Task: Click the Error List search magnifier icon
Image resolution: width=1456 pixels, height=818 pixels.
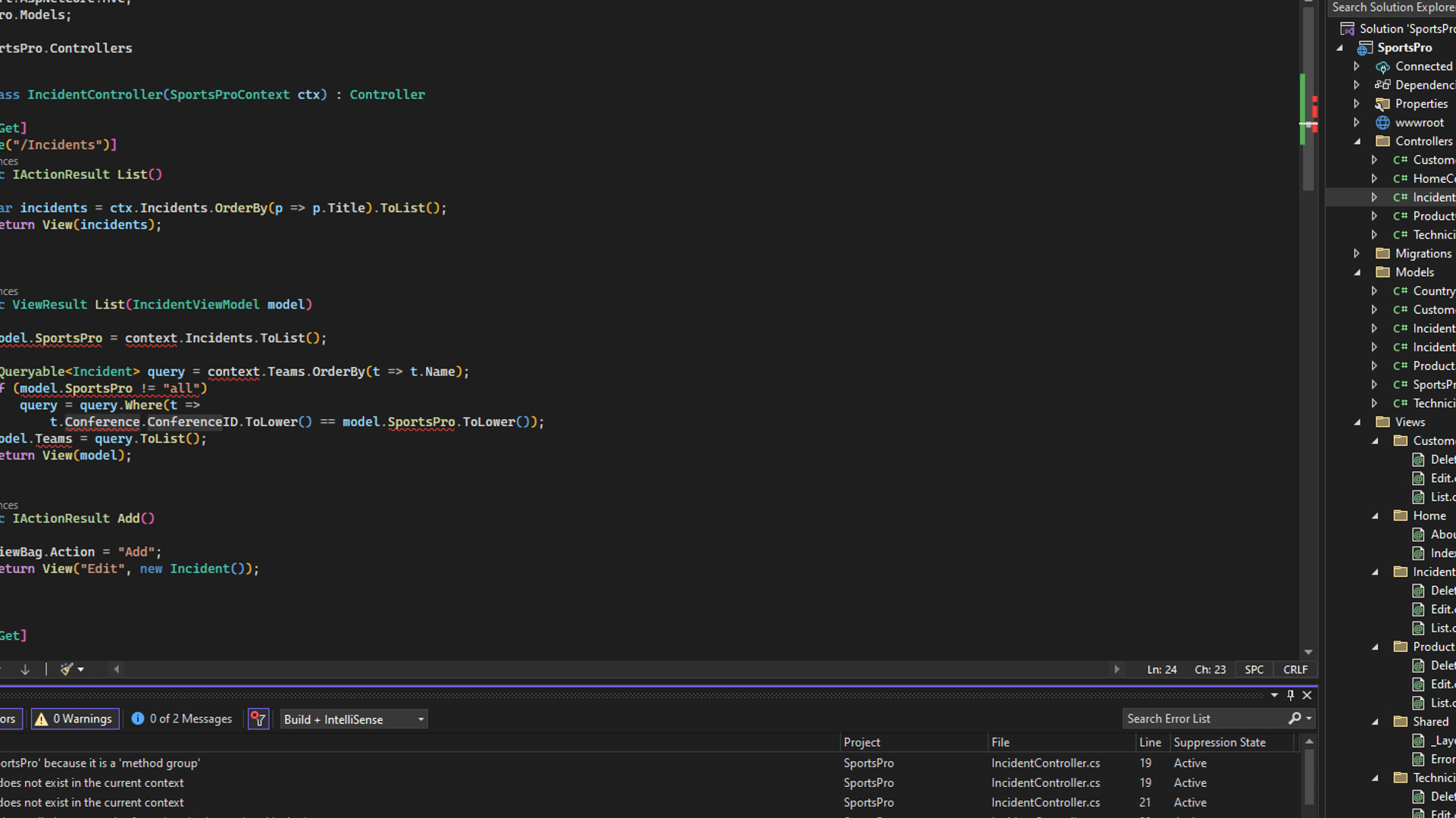Action: [x=1295, y=719]
